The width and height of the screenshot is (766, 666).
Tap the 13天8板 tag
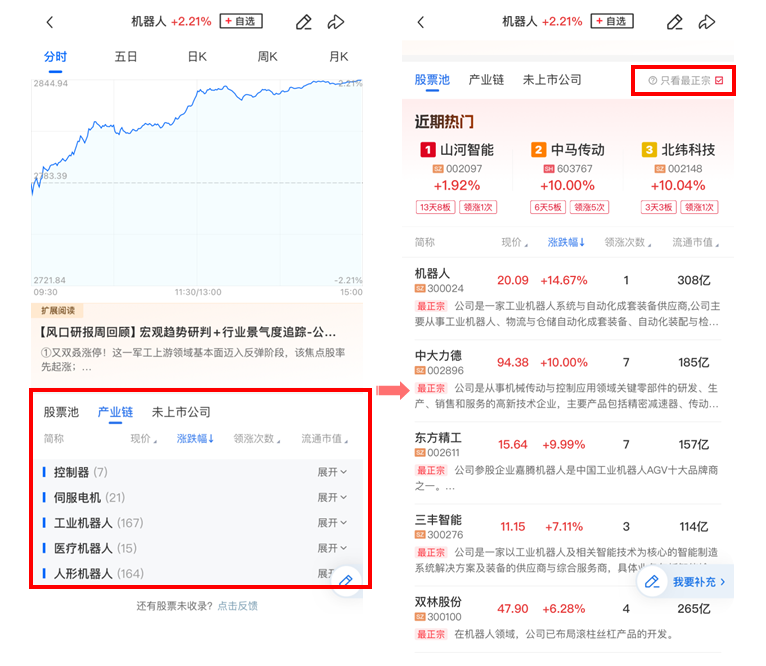435,207
